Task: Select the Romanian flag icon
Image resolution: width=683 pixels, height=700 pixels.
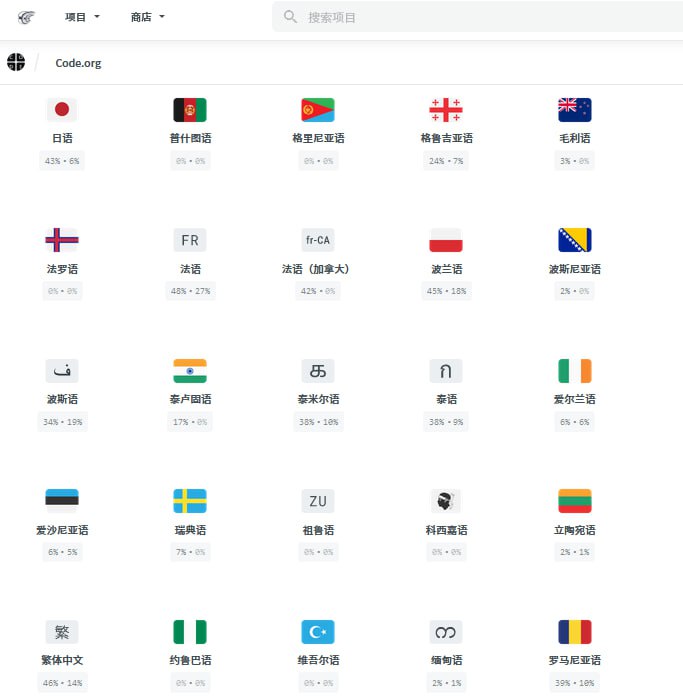Action: coord(575,632)
